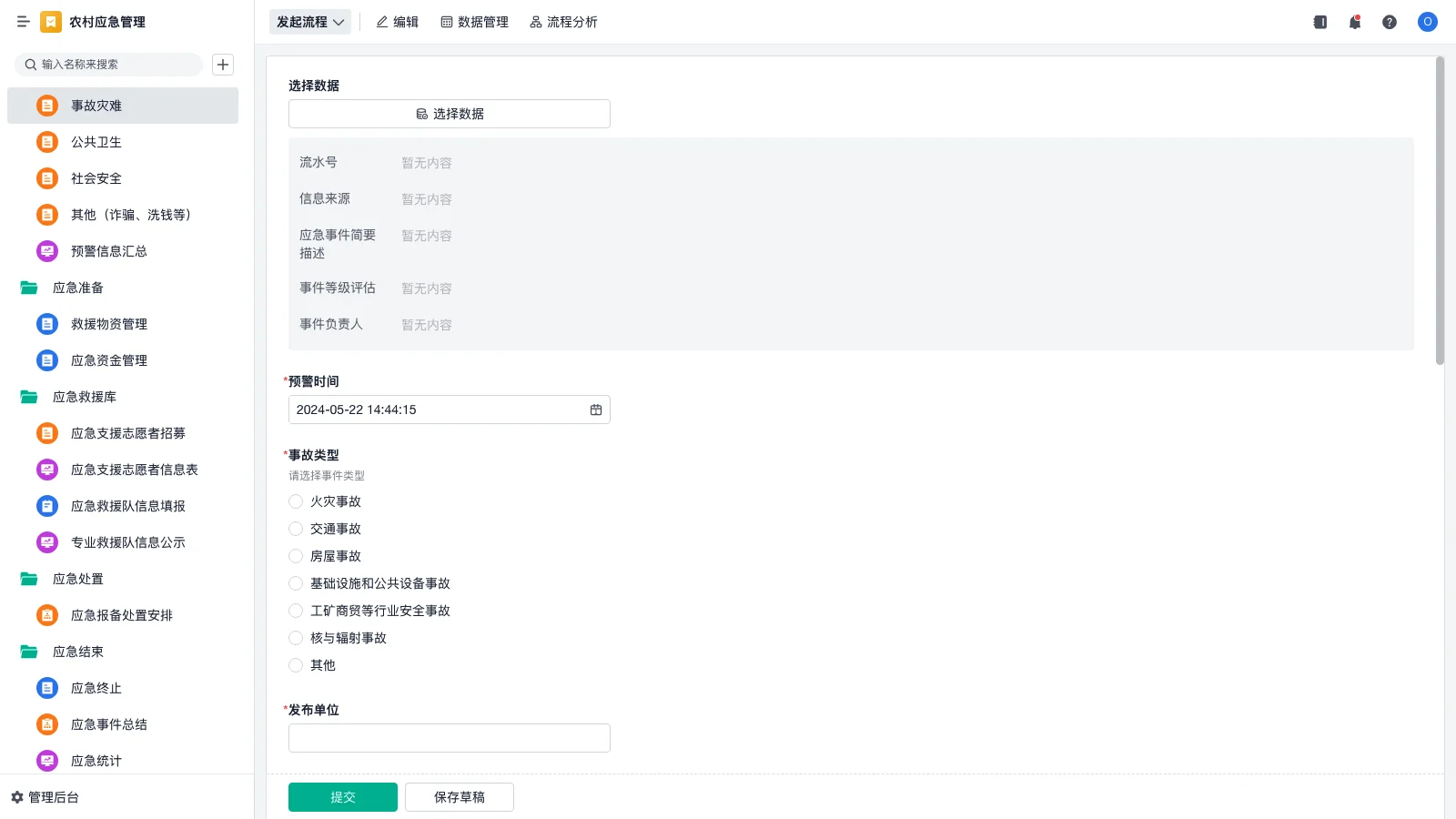Click the blue icon beside 应急资金管理
This screenshot has width=1456, height=819.
pos(47,360)
